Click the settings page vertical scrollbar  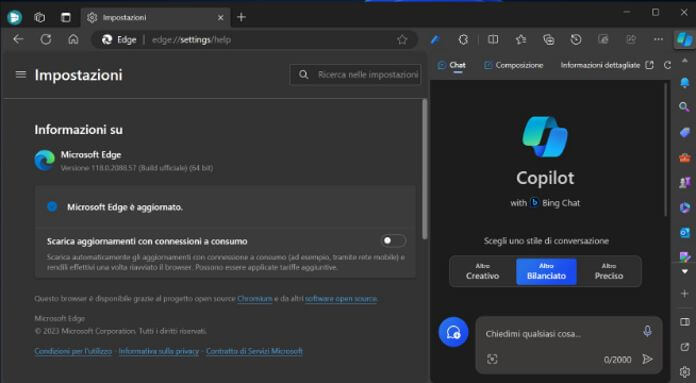coord(425,169)
